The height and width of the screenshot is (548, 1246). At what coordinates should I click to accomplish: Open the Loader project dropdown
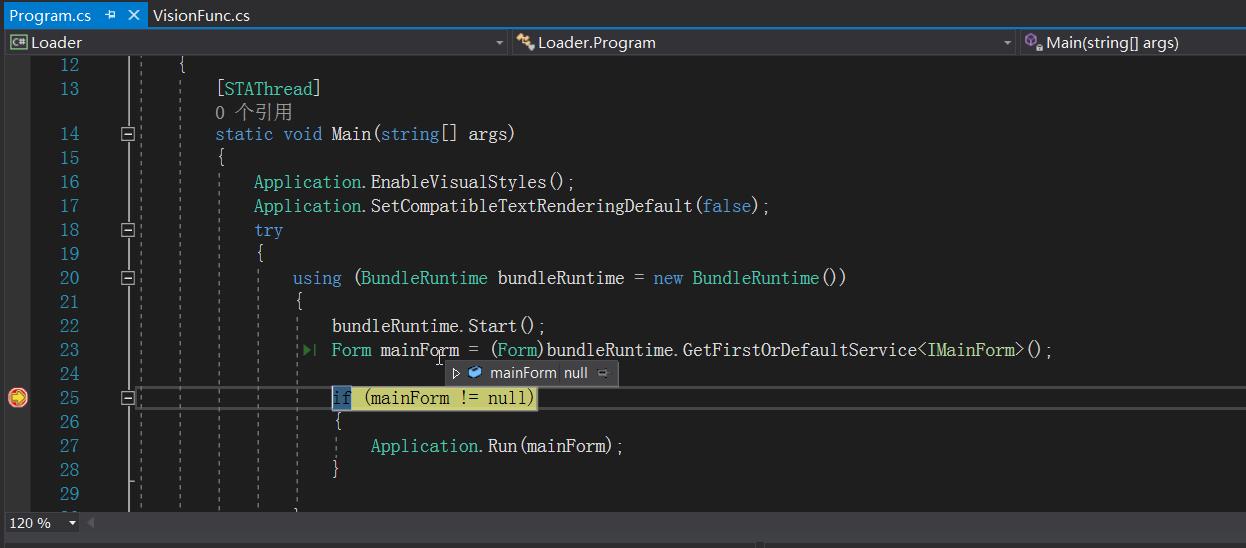coord(500,43)
